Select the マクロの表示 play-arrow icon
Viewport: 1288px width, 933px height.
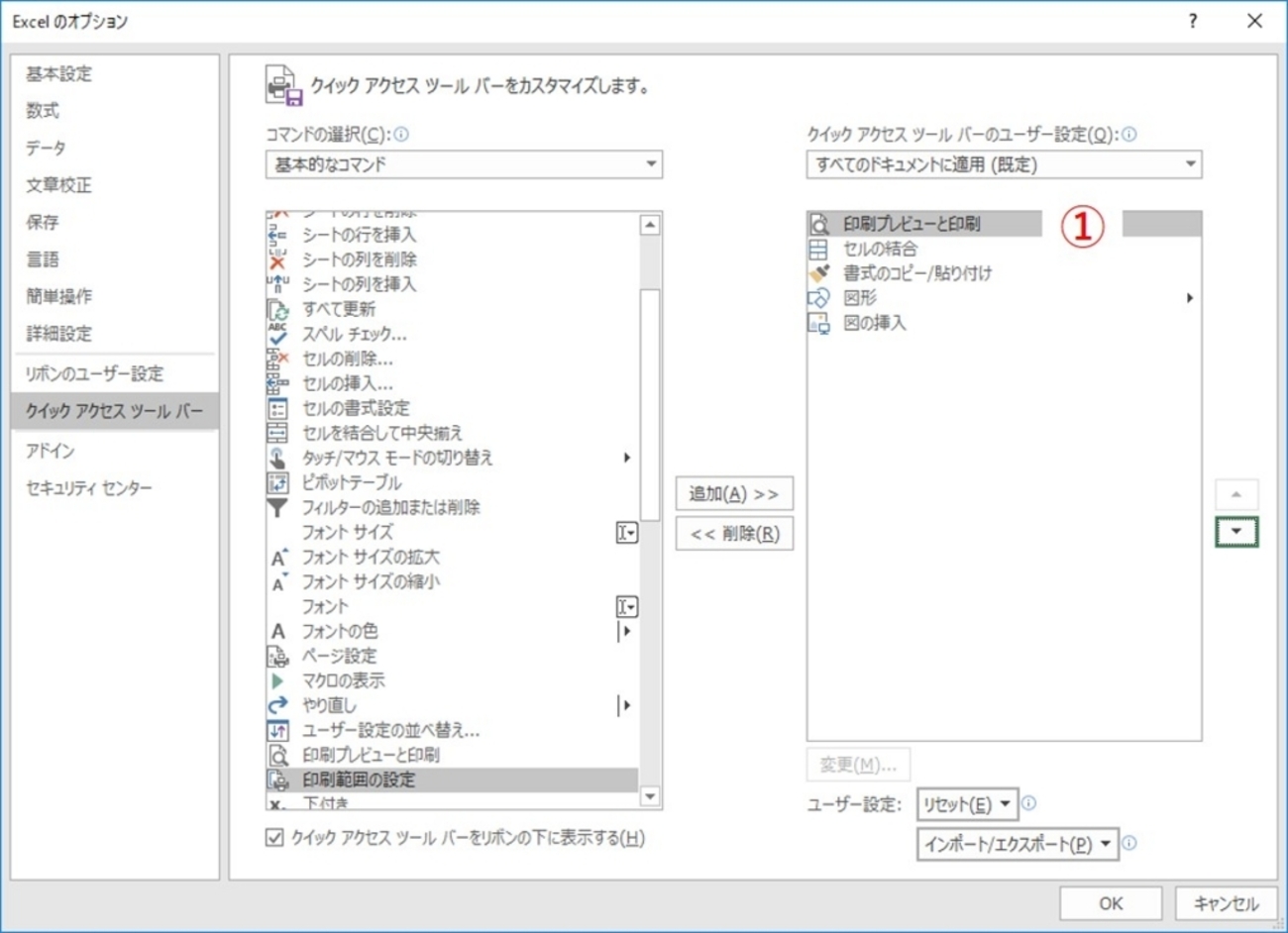point(277,680)
